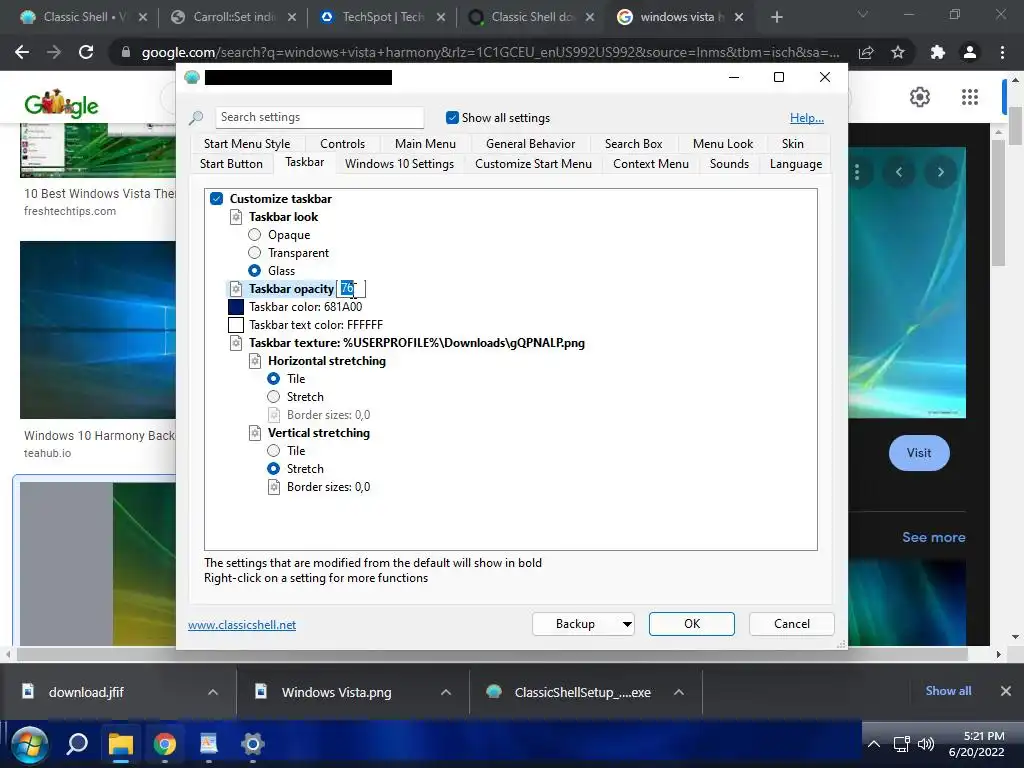Screen dimensions: 1024x768
Task: Click icon beside enabled Border sizes under Vertical stretching
Action: (x=274, y=487)
